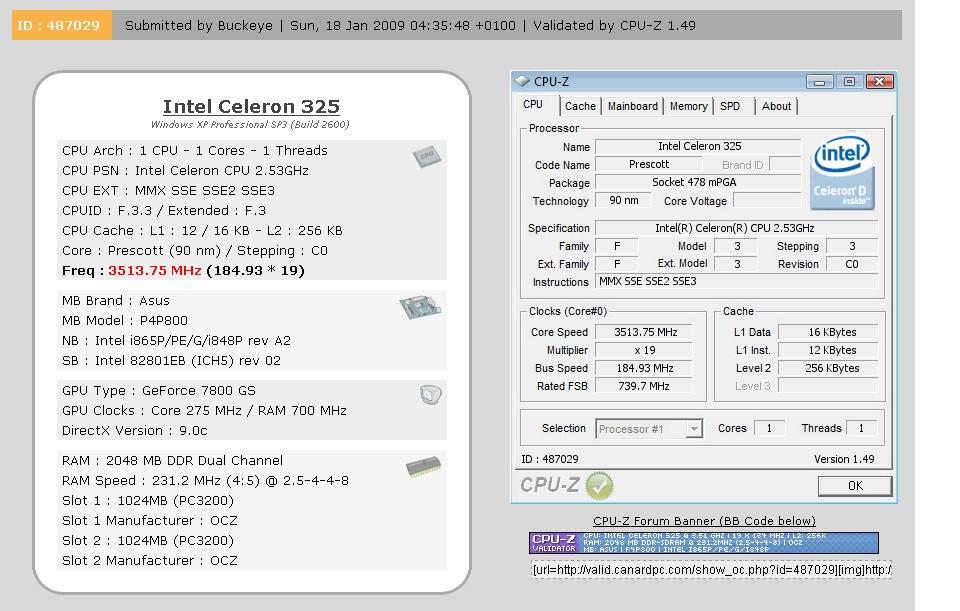The width and height of the screenshot is (960, 611).
Task: Switch to the CPU tab
Action: 533,105
